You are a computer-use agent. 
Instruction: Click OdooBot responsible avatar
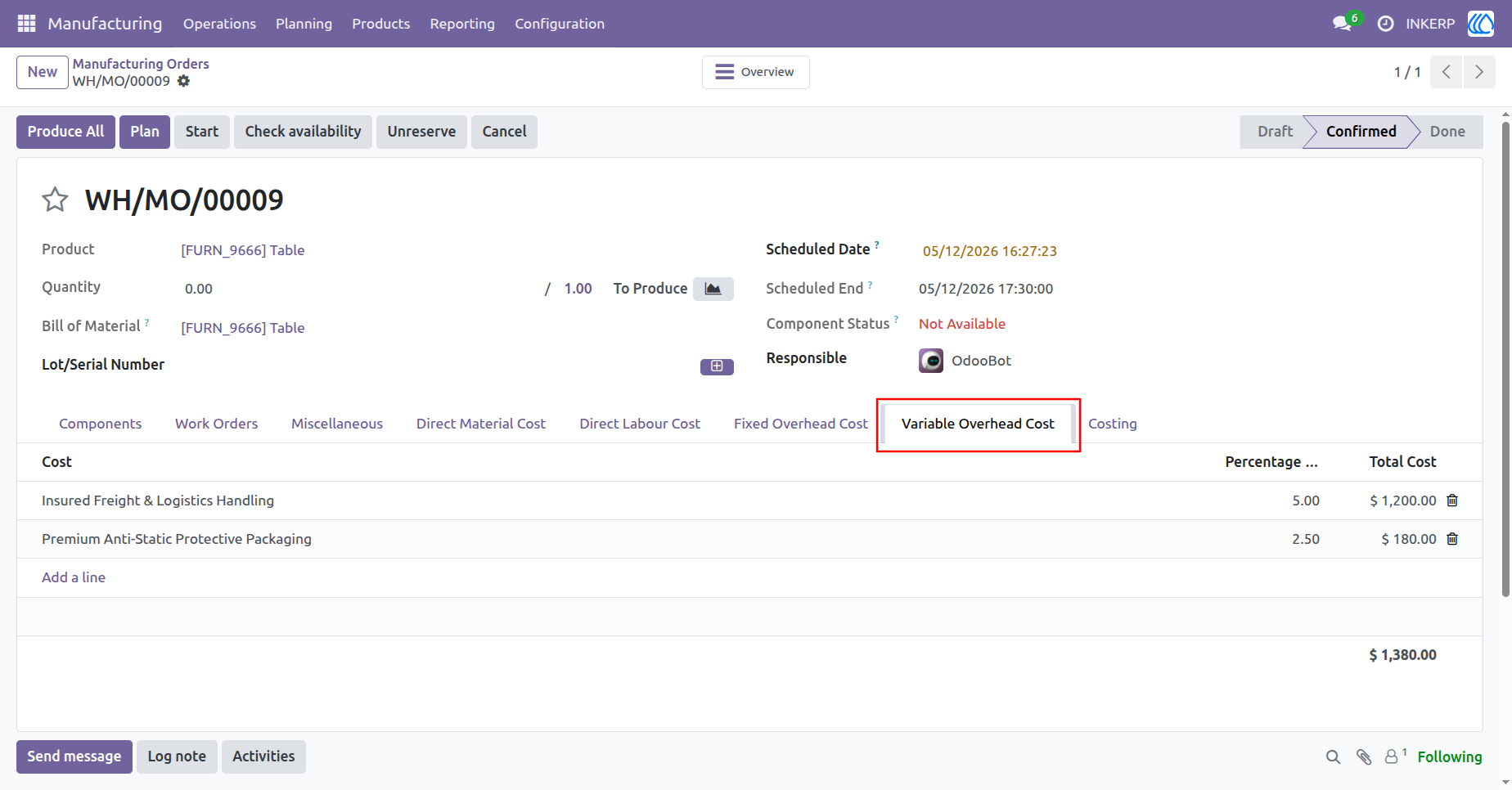click(931, 361)
